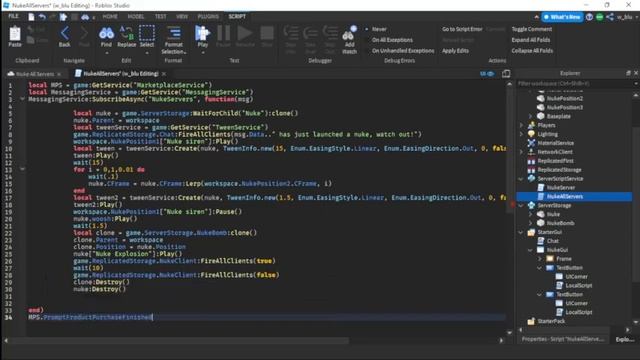Click the help icon beside What's New

(x=589, y=17)
